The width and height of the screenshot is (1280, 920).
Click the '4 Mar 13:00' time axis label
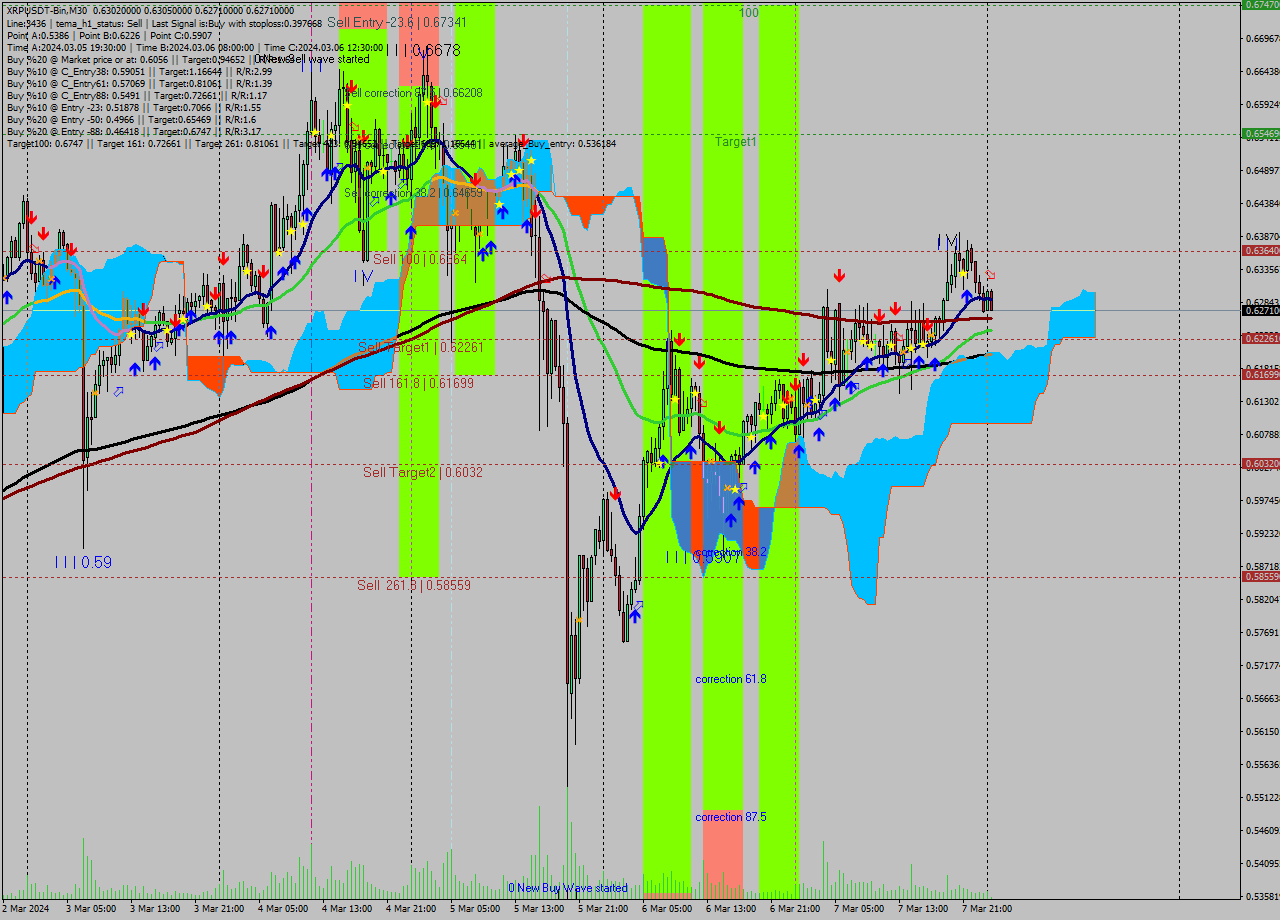point(347,909)
